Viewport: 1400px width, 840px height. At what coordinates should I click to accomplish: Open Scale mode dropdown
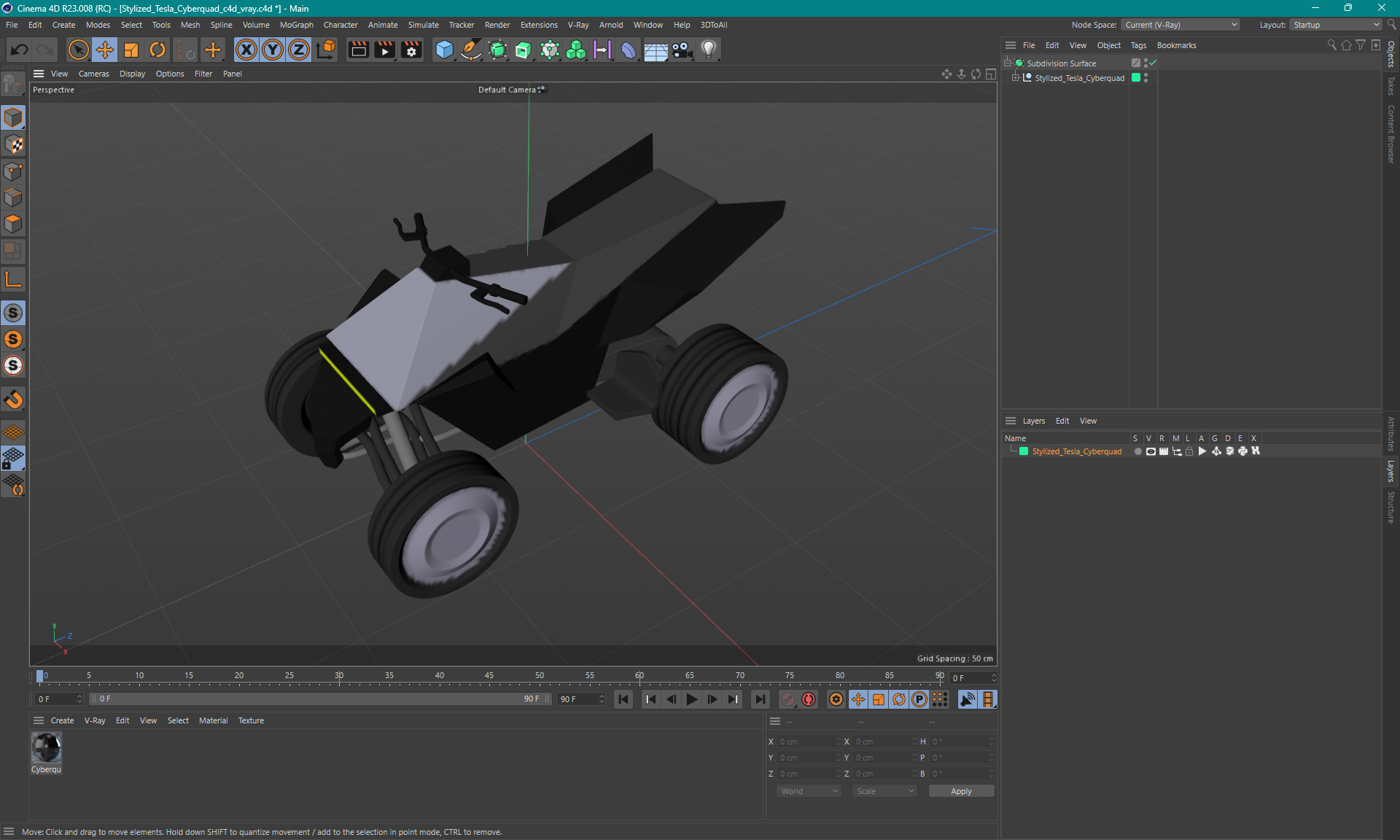pos(885,791)
